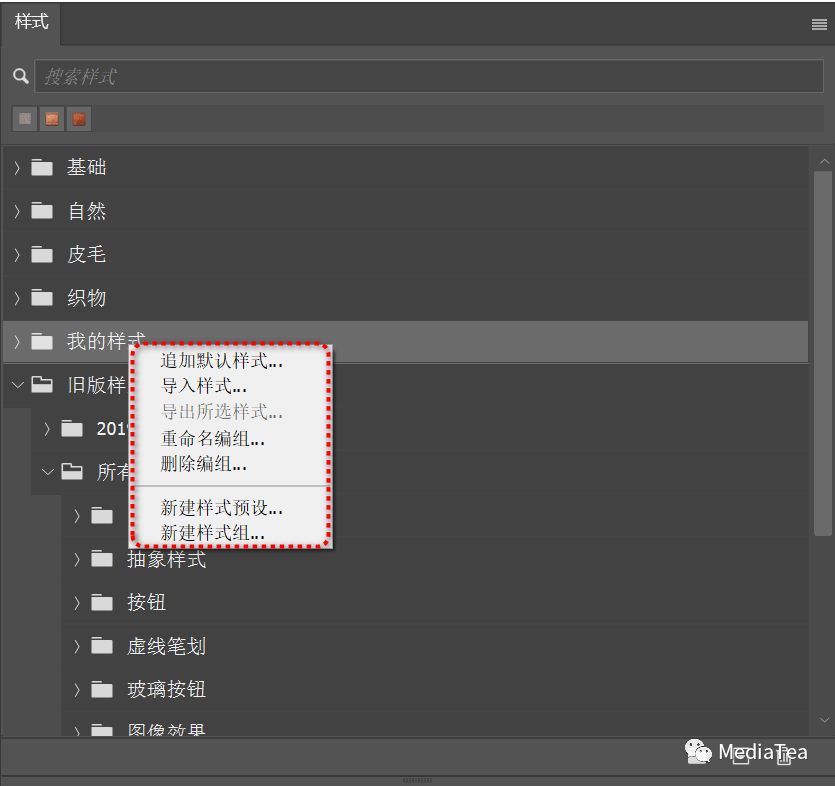Click the 按钮 folder icon
The width and height of the screenshot is (835, 786).
point(102,602)
